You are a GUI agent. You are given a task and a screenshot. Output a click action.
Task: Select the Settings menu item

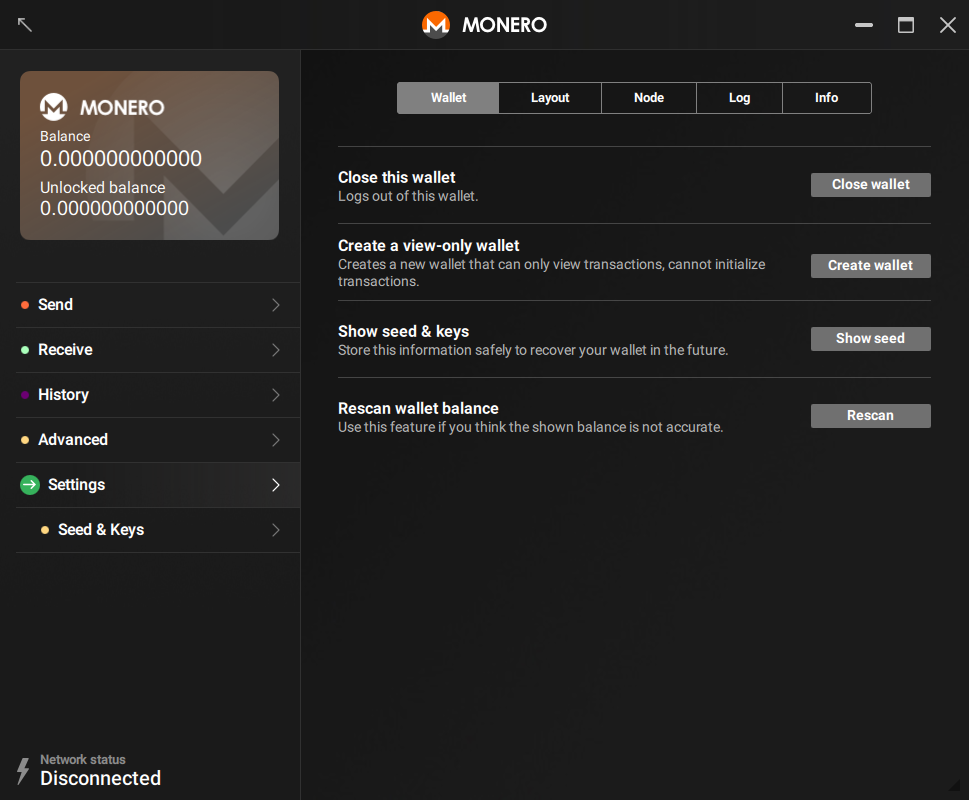coord(158,485)
